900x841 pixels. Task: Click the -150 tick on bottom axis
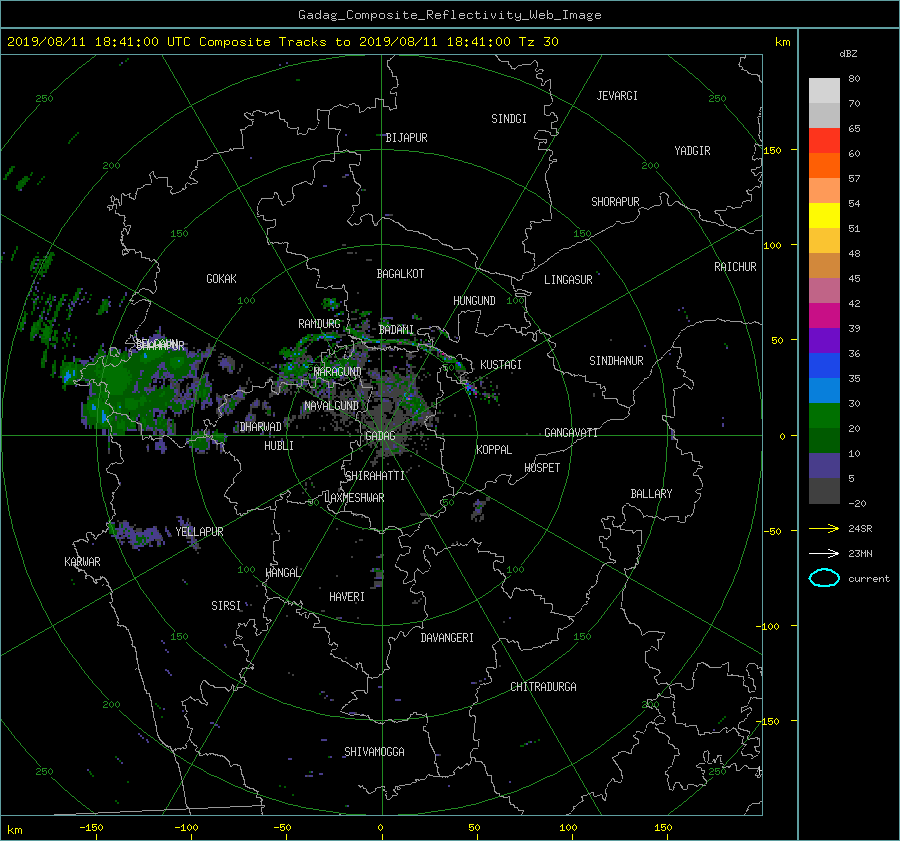point(91,828)
